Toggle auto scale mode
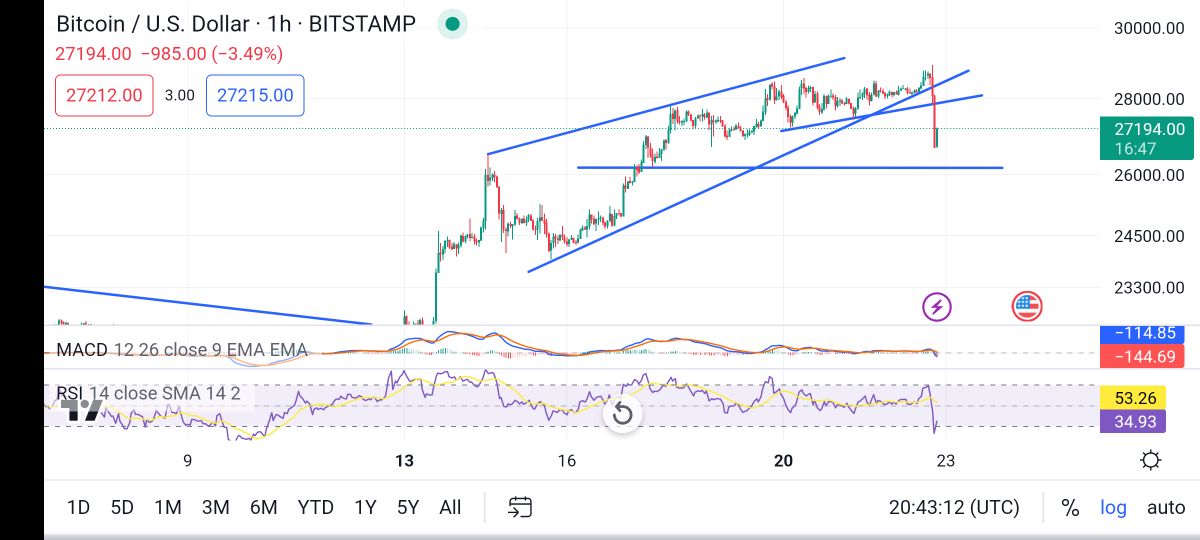 click(1165, 508)
